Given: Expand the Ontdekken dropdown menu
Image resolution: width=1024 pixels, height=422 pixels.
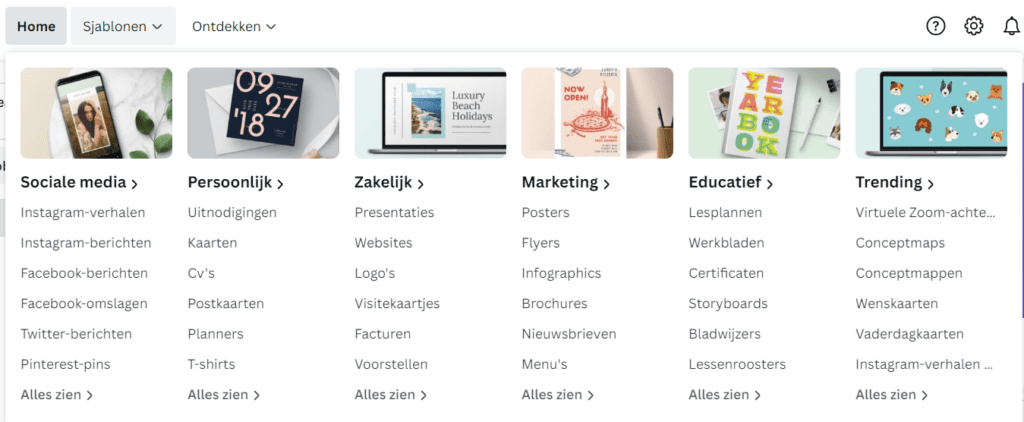Looking at the screenshot, I should coord(234,26).
